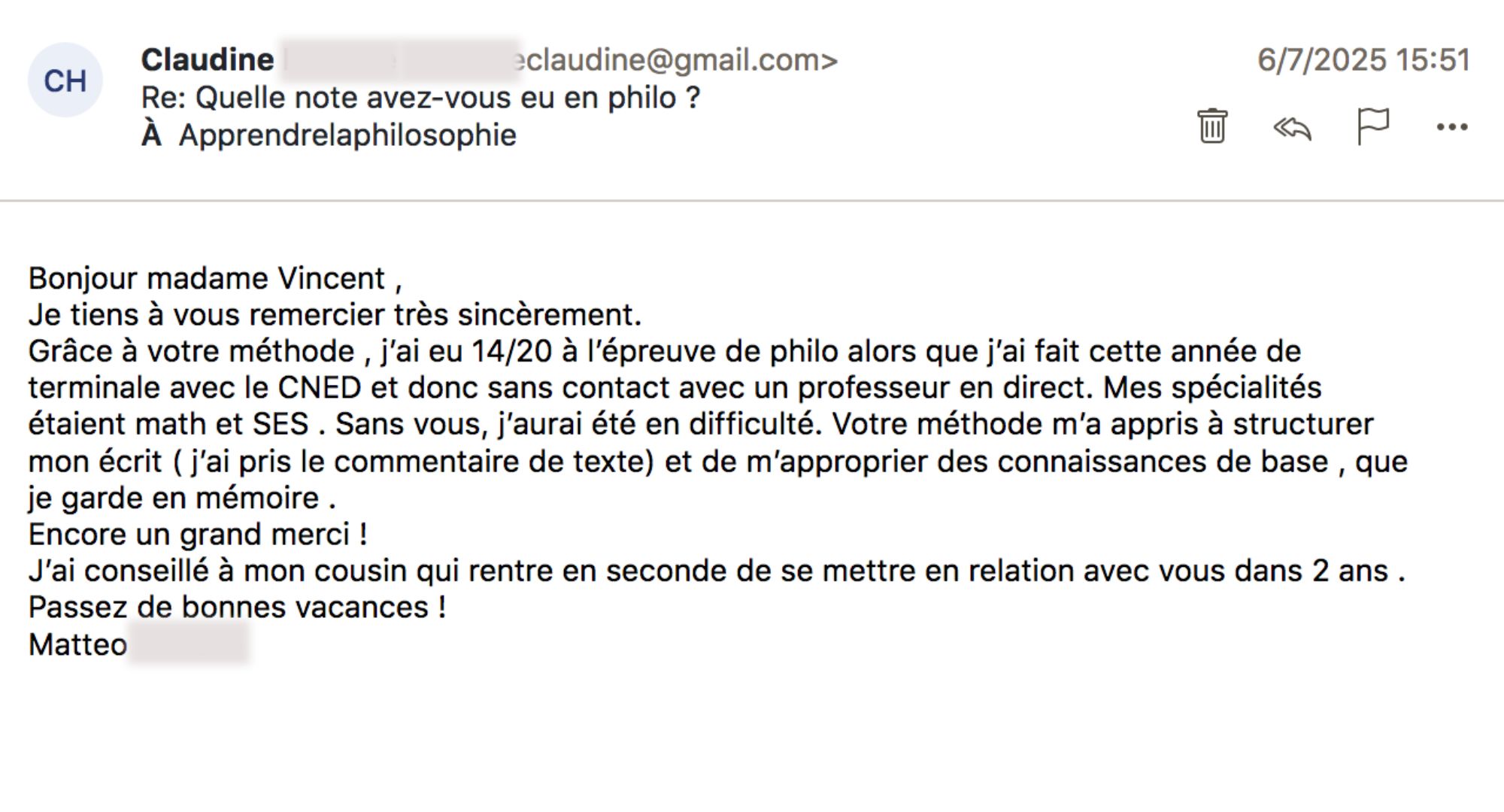
Task: Click the reply-all arrows icon
Action: [1292, 128]
